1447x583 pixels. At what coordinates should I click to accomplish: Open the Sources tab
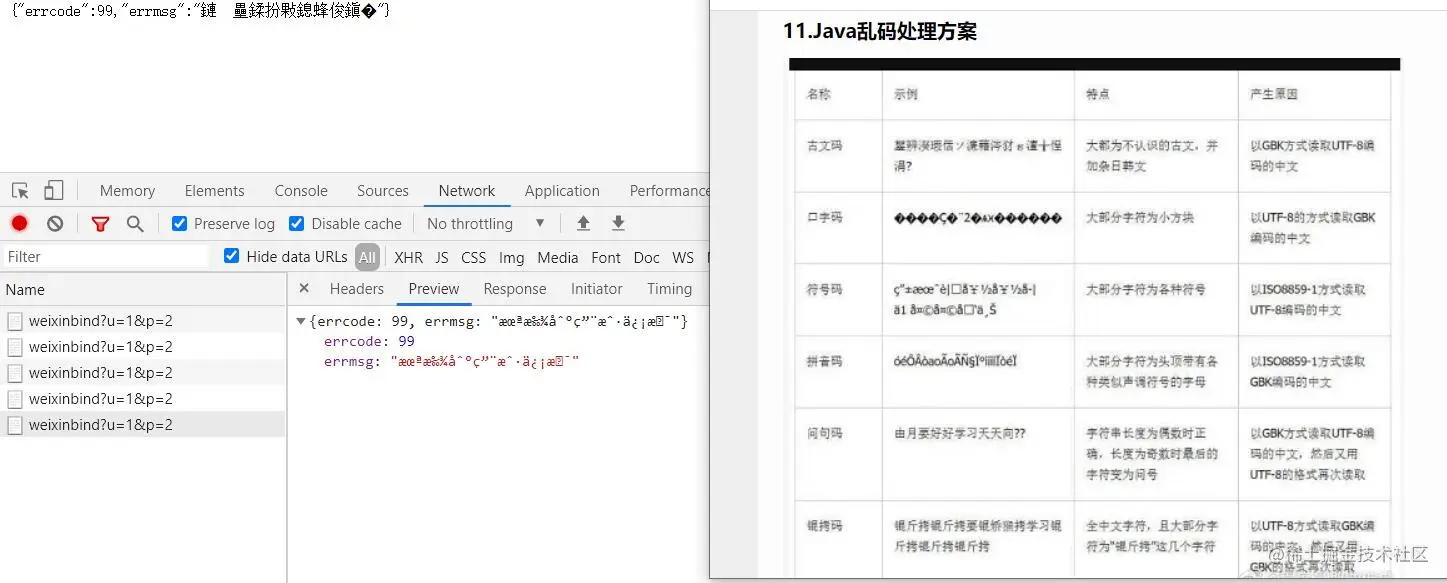pyautogui.click(x=382, y=190)
